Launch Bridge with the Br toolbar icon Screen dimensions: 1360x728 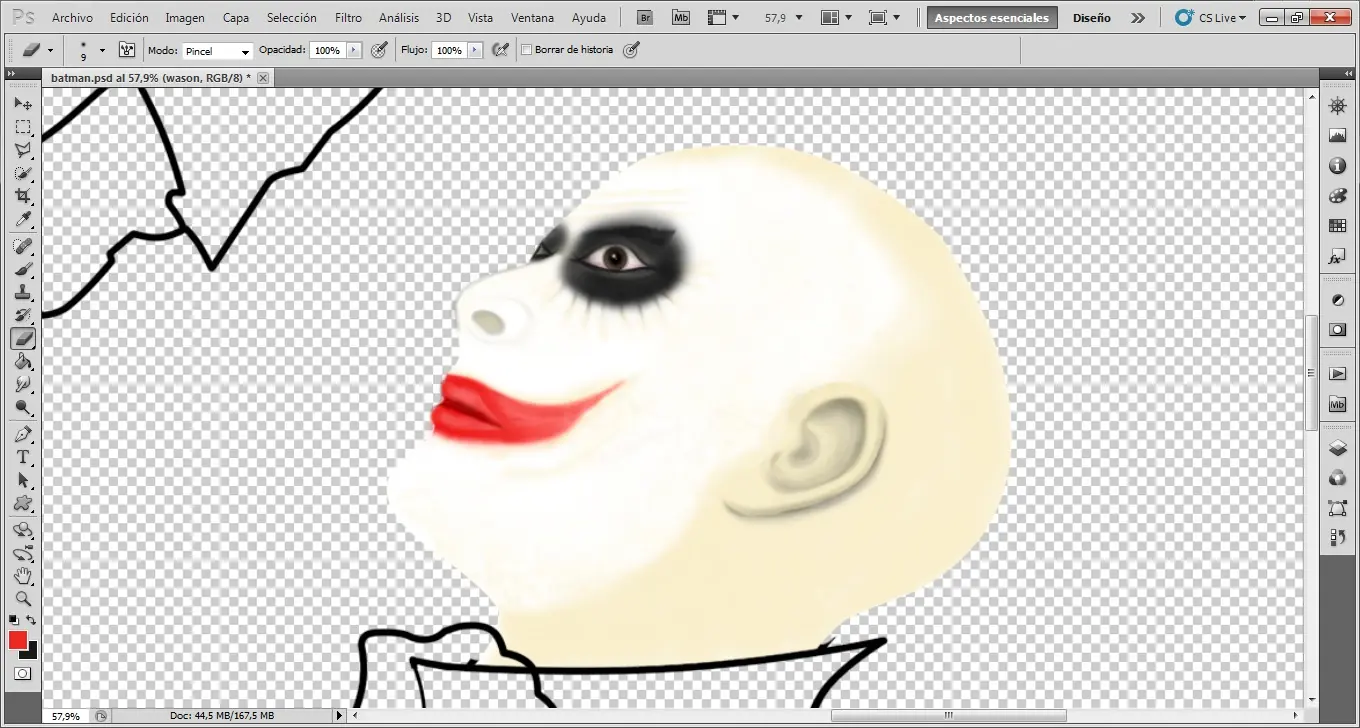pos(644,16)
